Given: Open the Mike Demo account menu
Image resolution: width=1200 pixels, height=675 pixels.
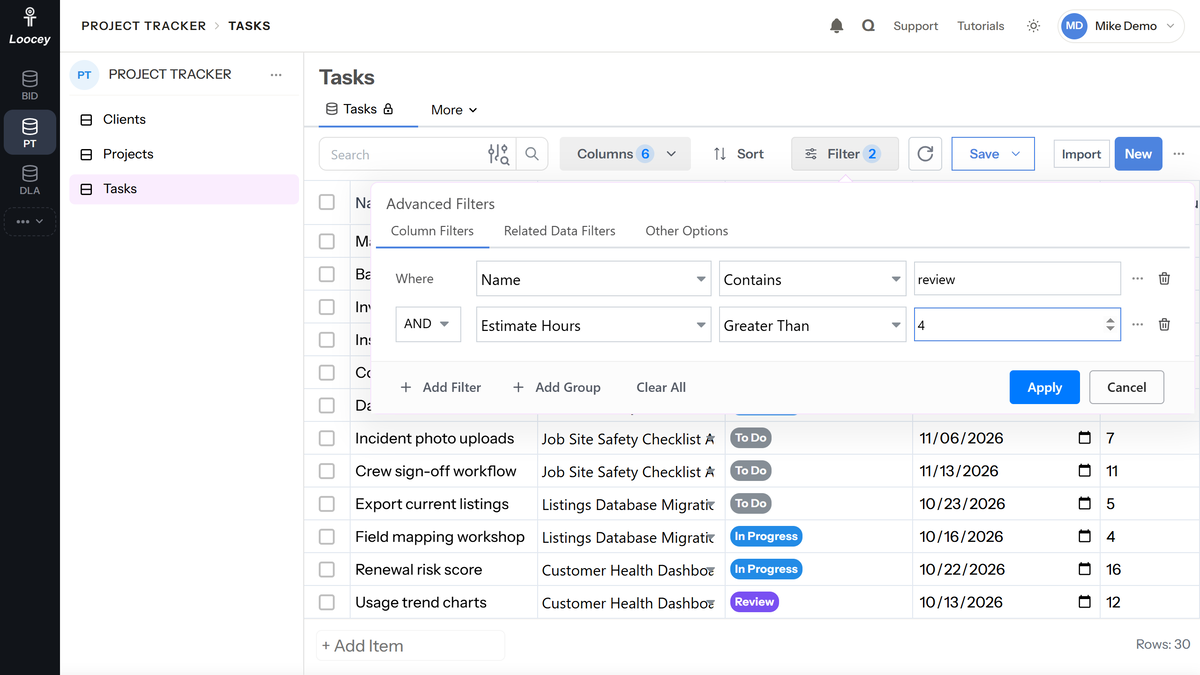Looking at the screenshot, I should point(1121,26).
